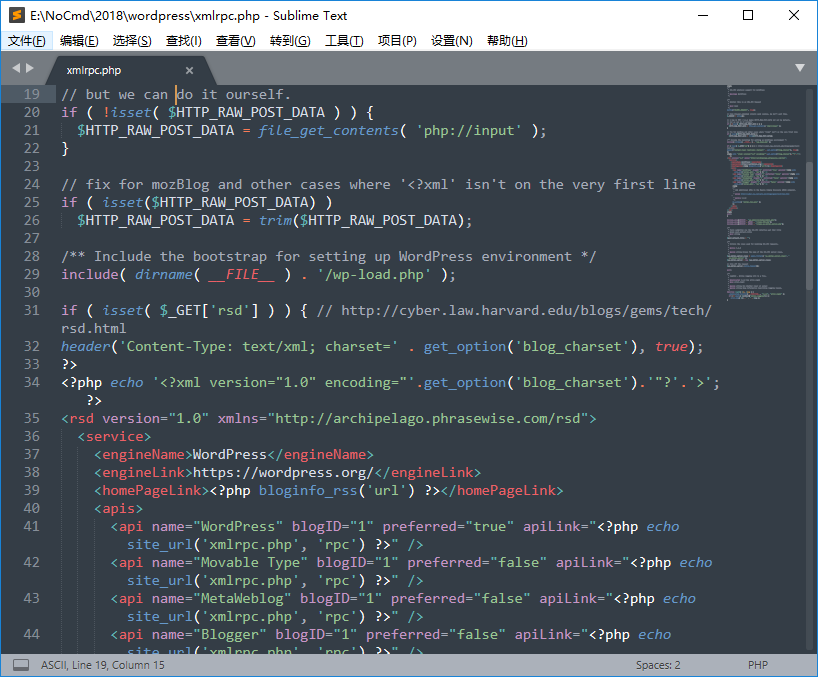Open the 查找(I) menu
Screen dimensions: 818x677
click(x=183, y=41)
